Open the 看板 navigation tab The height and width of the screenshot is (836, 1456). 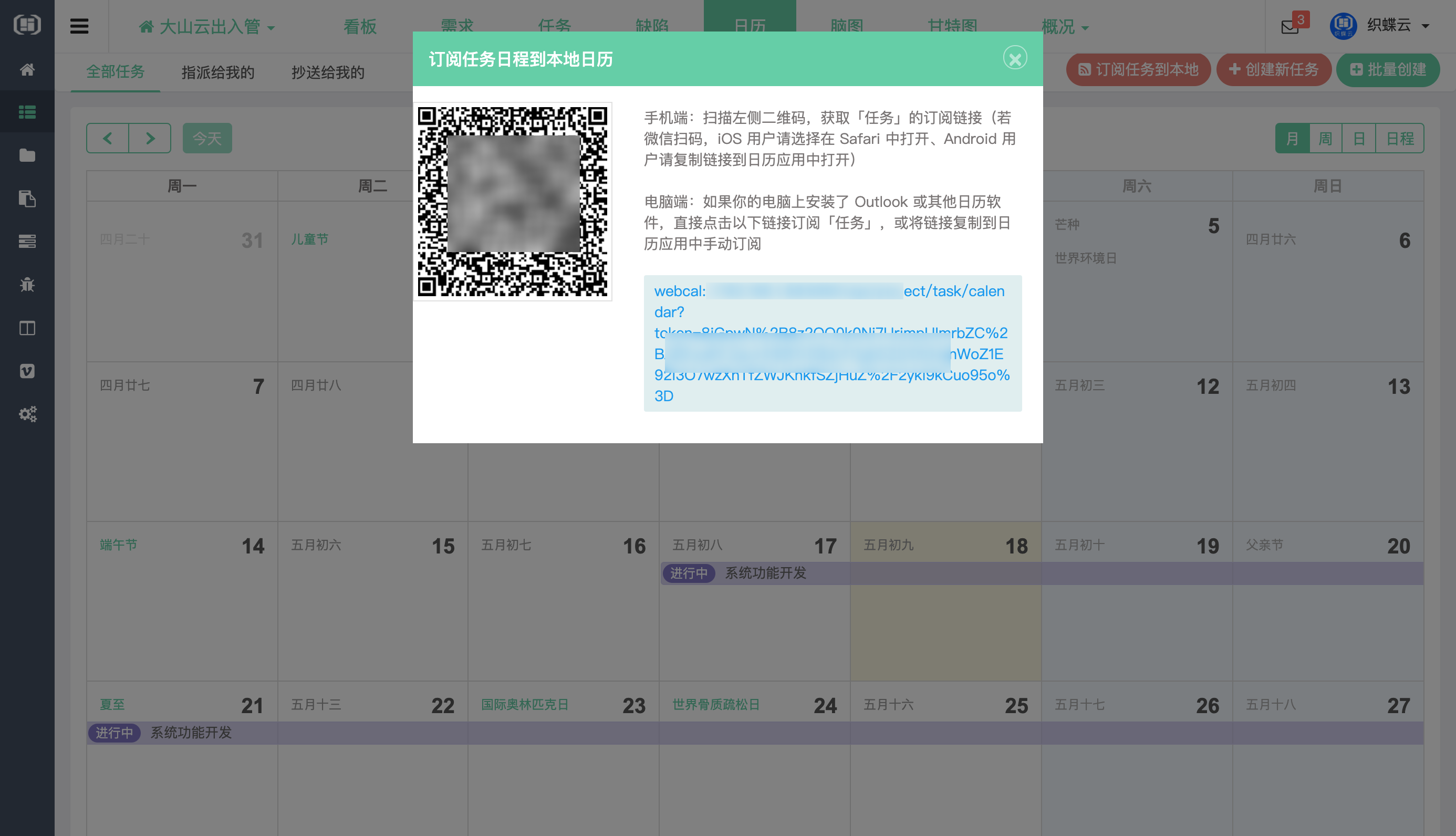click(360, 27)
